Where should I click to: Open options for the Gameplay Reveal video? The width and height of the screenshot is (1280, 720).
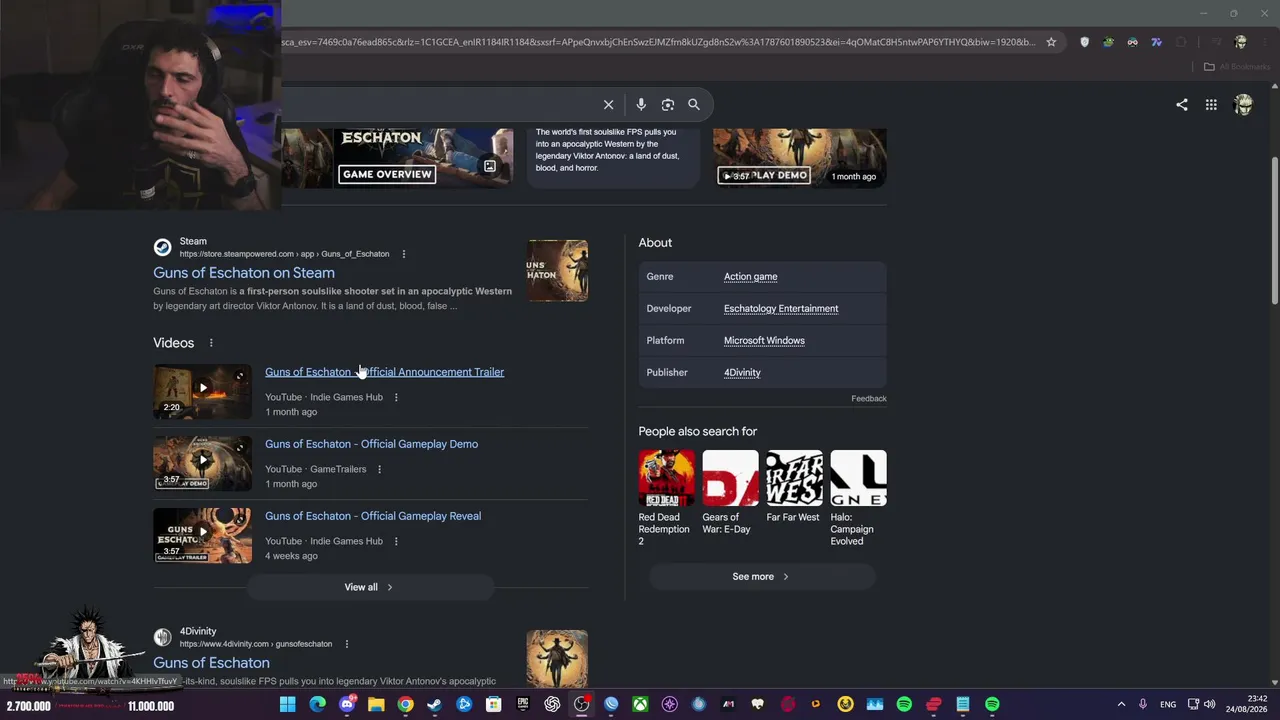click(396, 541)
